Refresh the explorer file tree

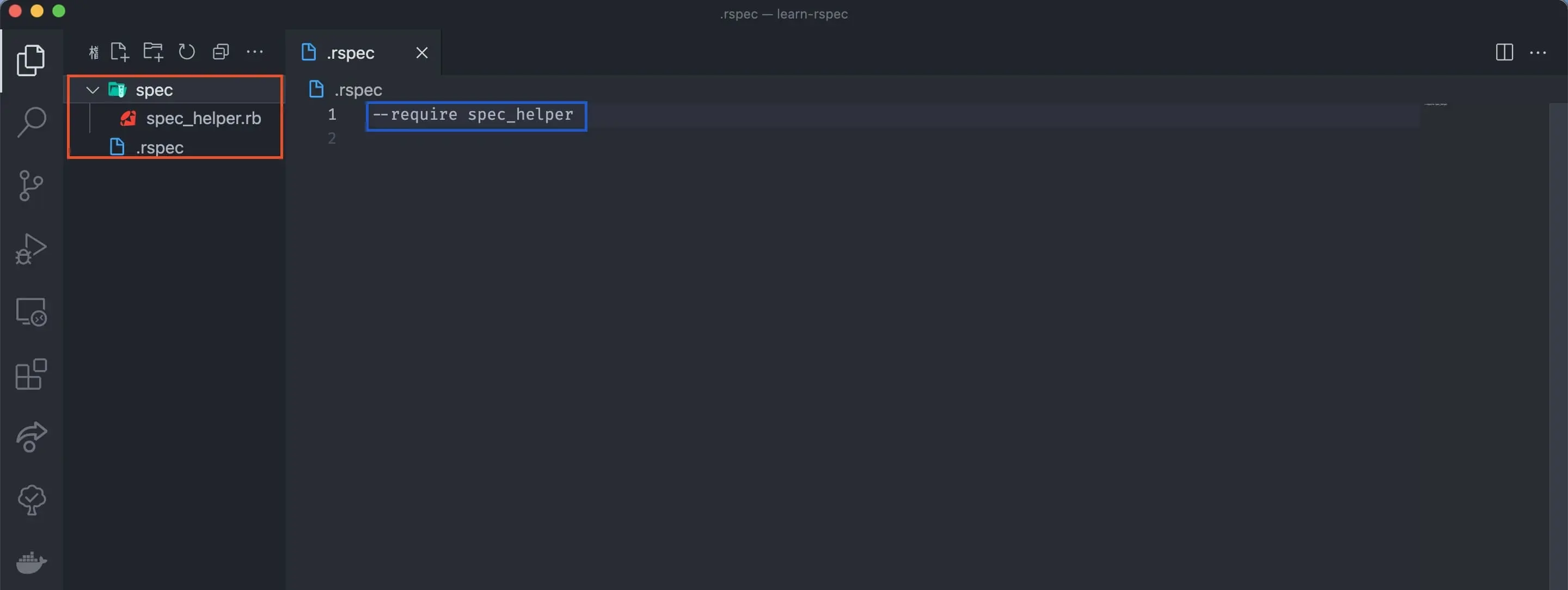187,52
